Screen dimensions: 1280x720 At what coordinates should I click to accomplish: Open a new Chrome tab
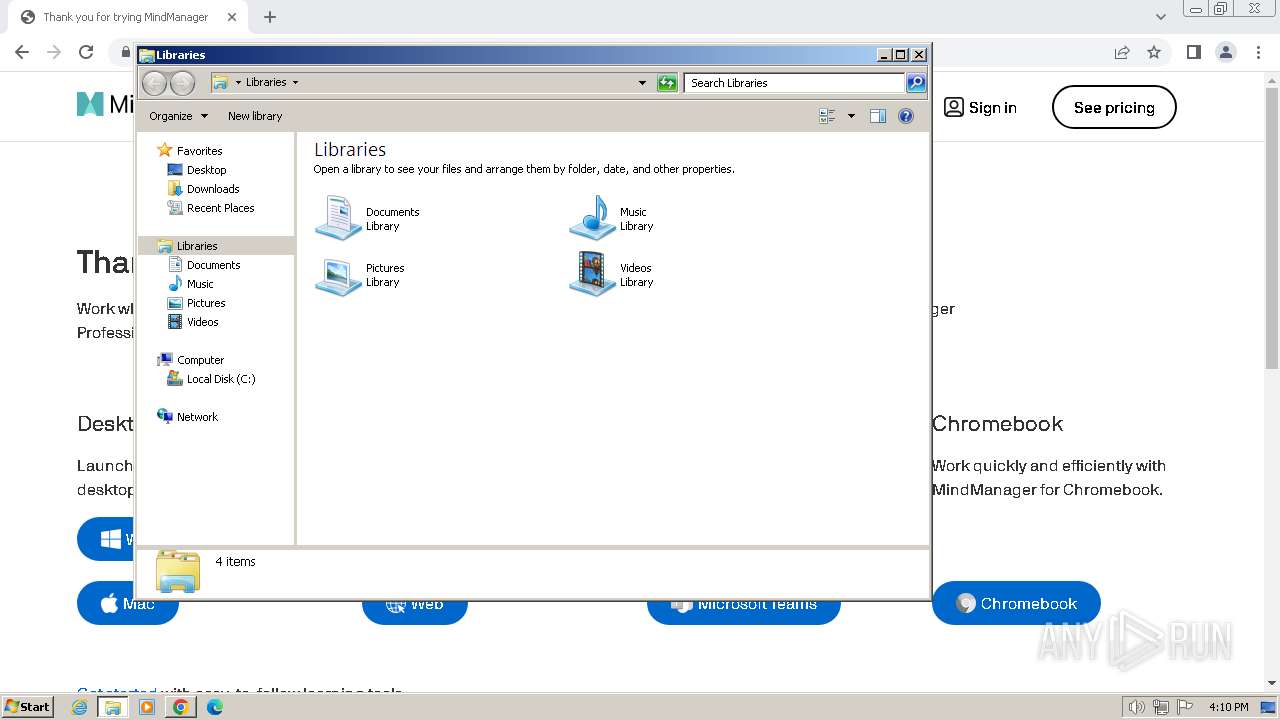point(270,17)
